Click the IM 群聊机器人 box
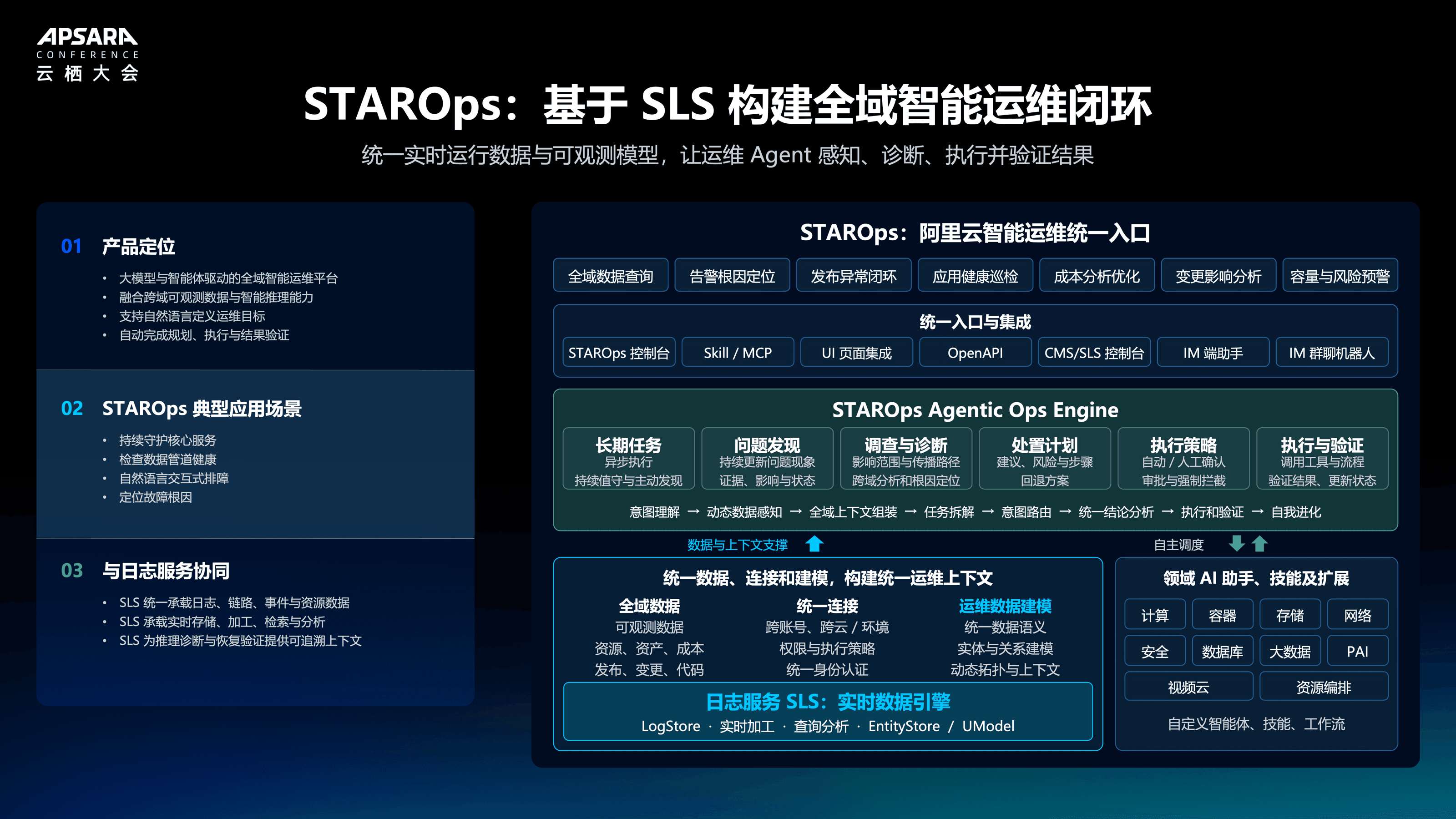The image size is (1456, 819). [x=1332, y=353]
